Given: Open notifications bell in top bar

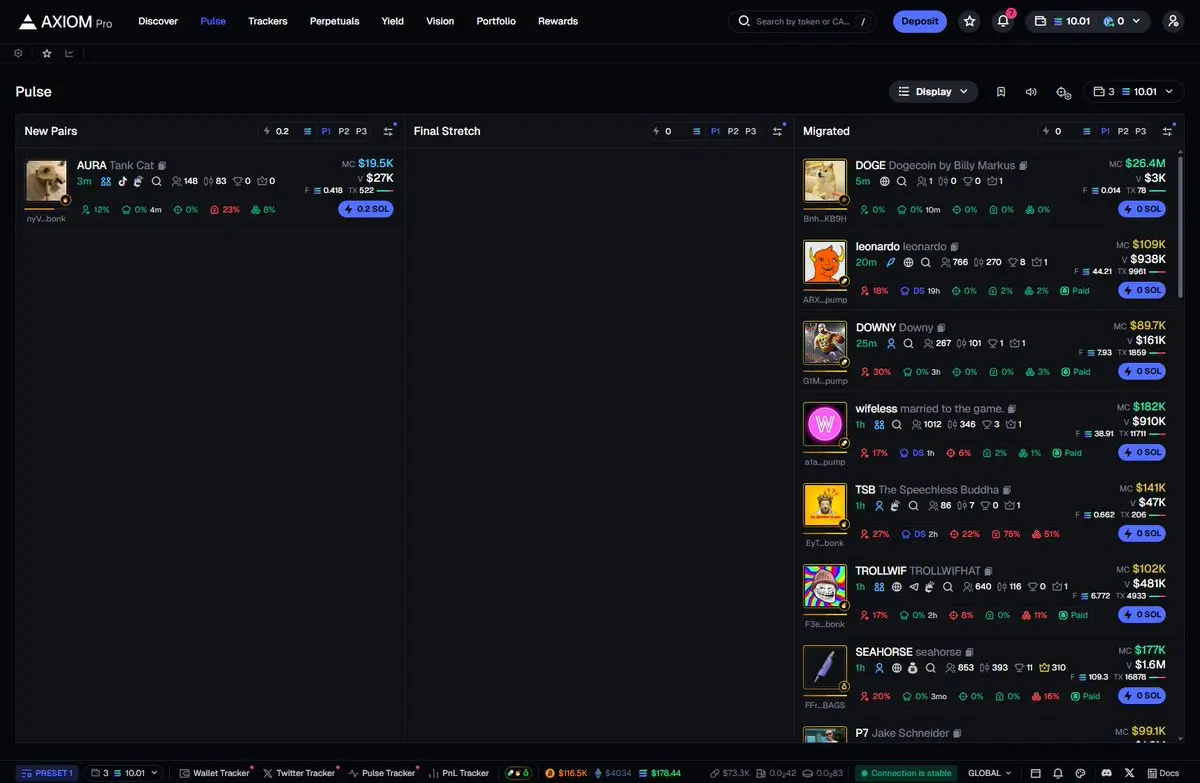Looking at the screenshot, I should (x=1003, y=21).
